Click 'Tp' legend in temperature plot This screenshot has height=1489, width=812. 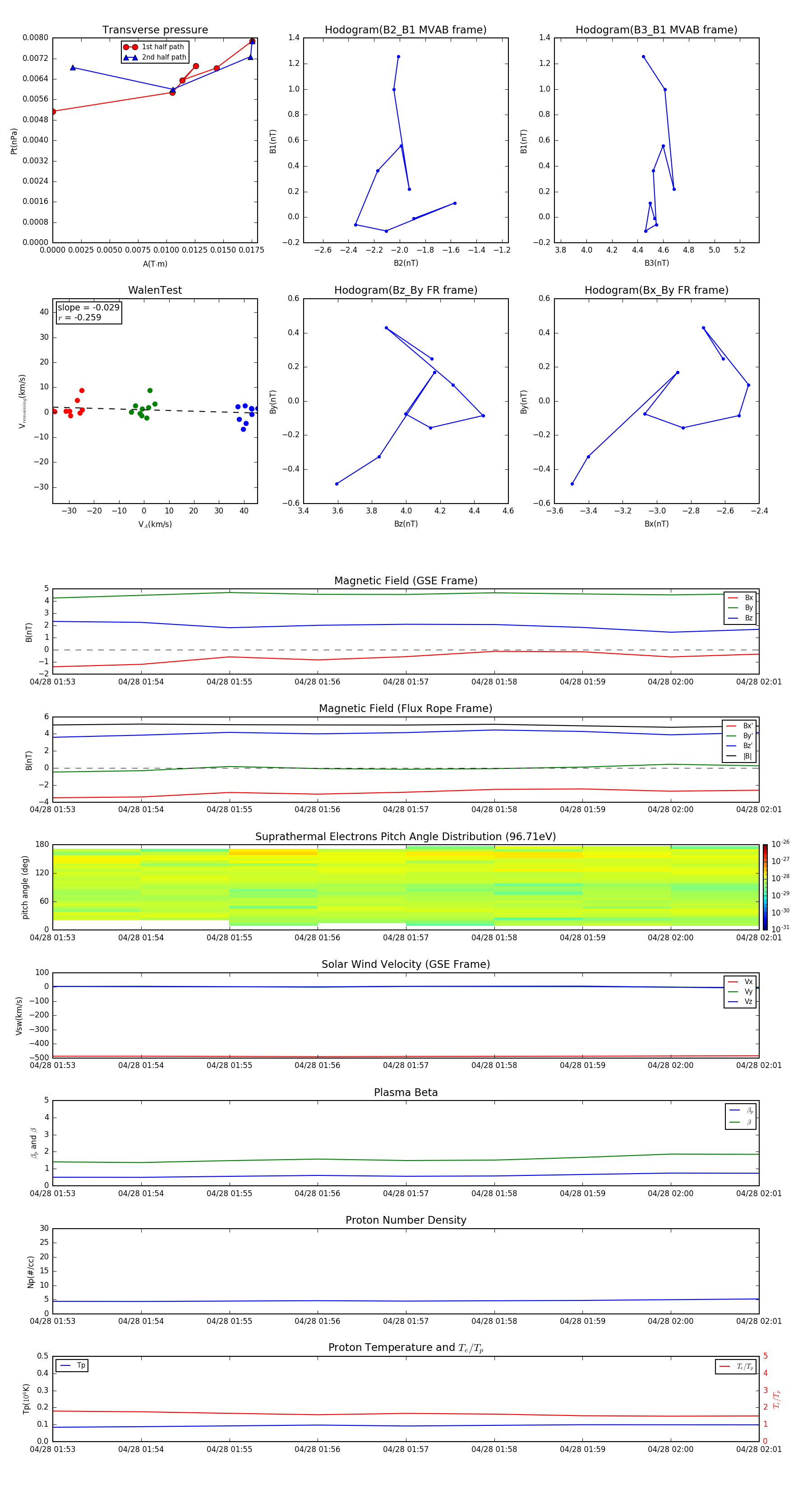point(72,1366)
